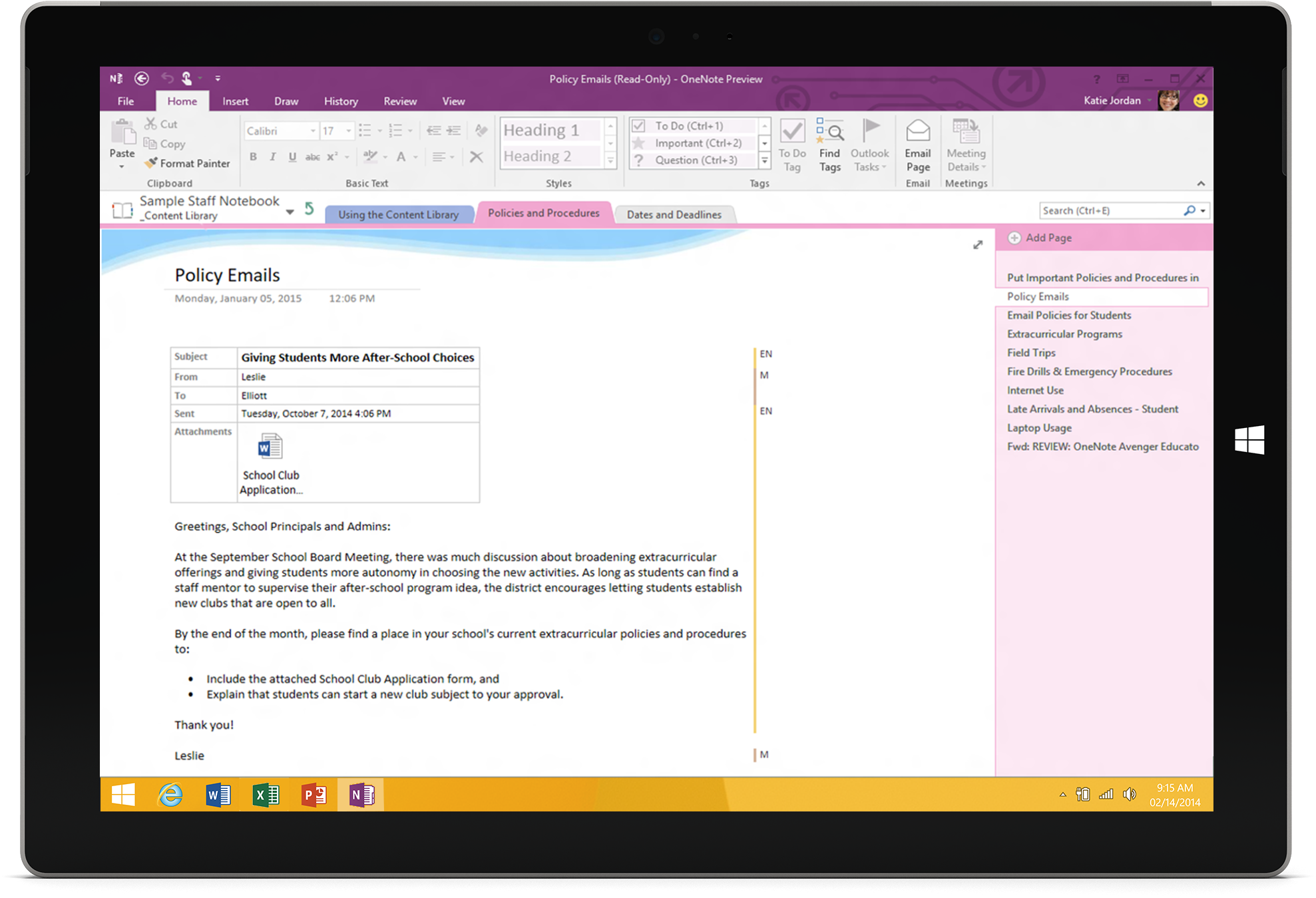
Task: Open the Laptop Usage page
Action: (x=1039, y=428)
